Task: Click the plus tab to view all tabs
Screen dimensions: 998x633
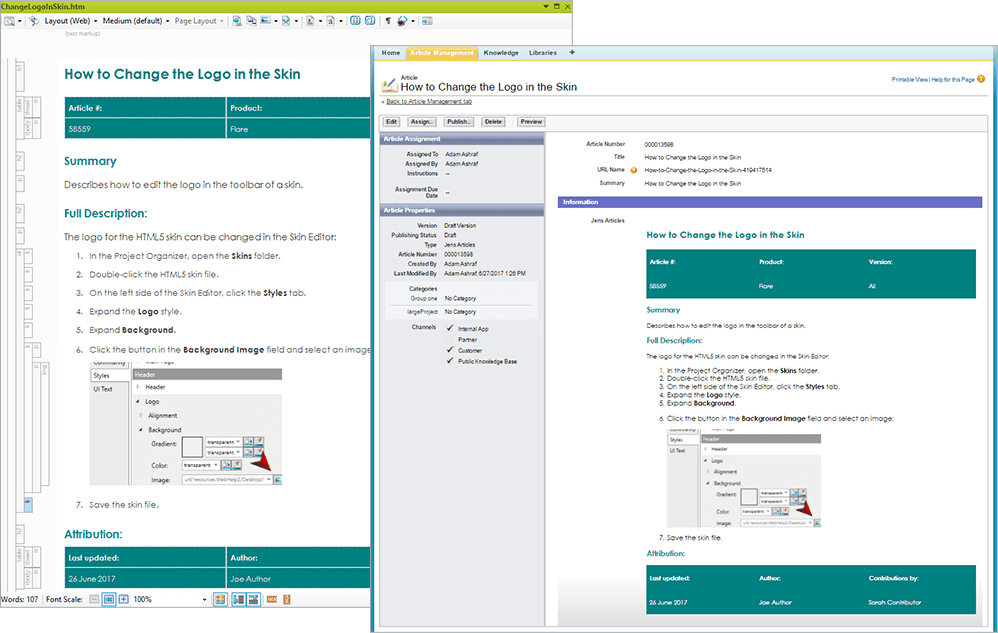Action: click(x=572, y=53)
